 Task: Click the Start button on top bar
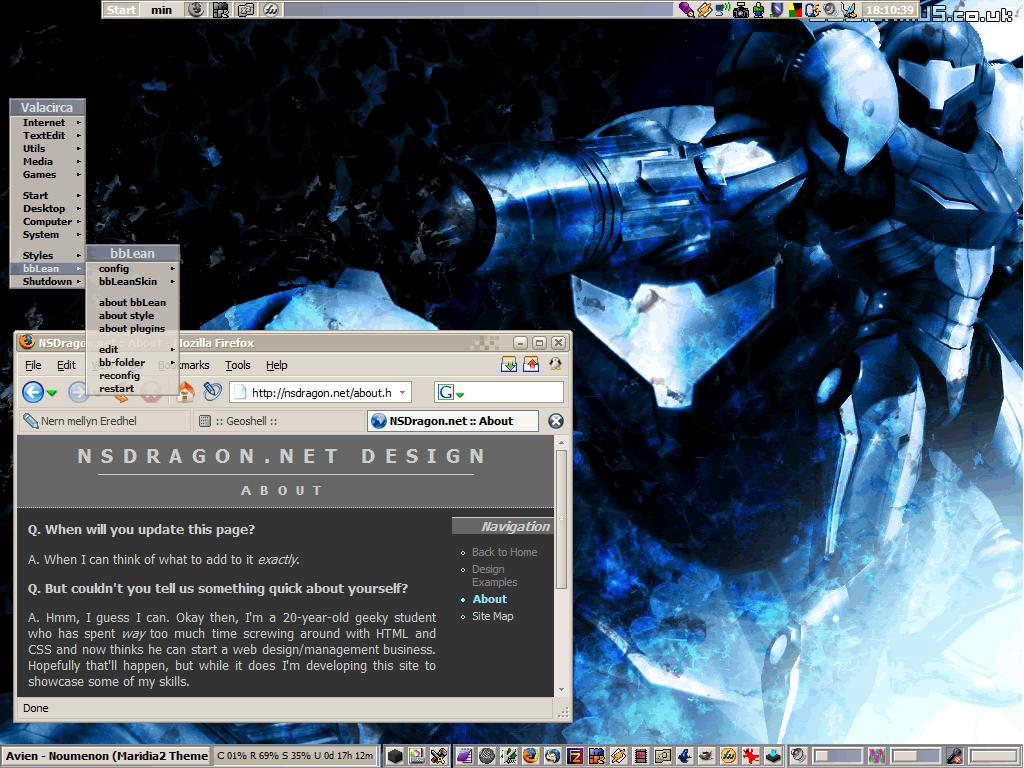121,10
